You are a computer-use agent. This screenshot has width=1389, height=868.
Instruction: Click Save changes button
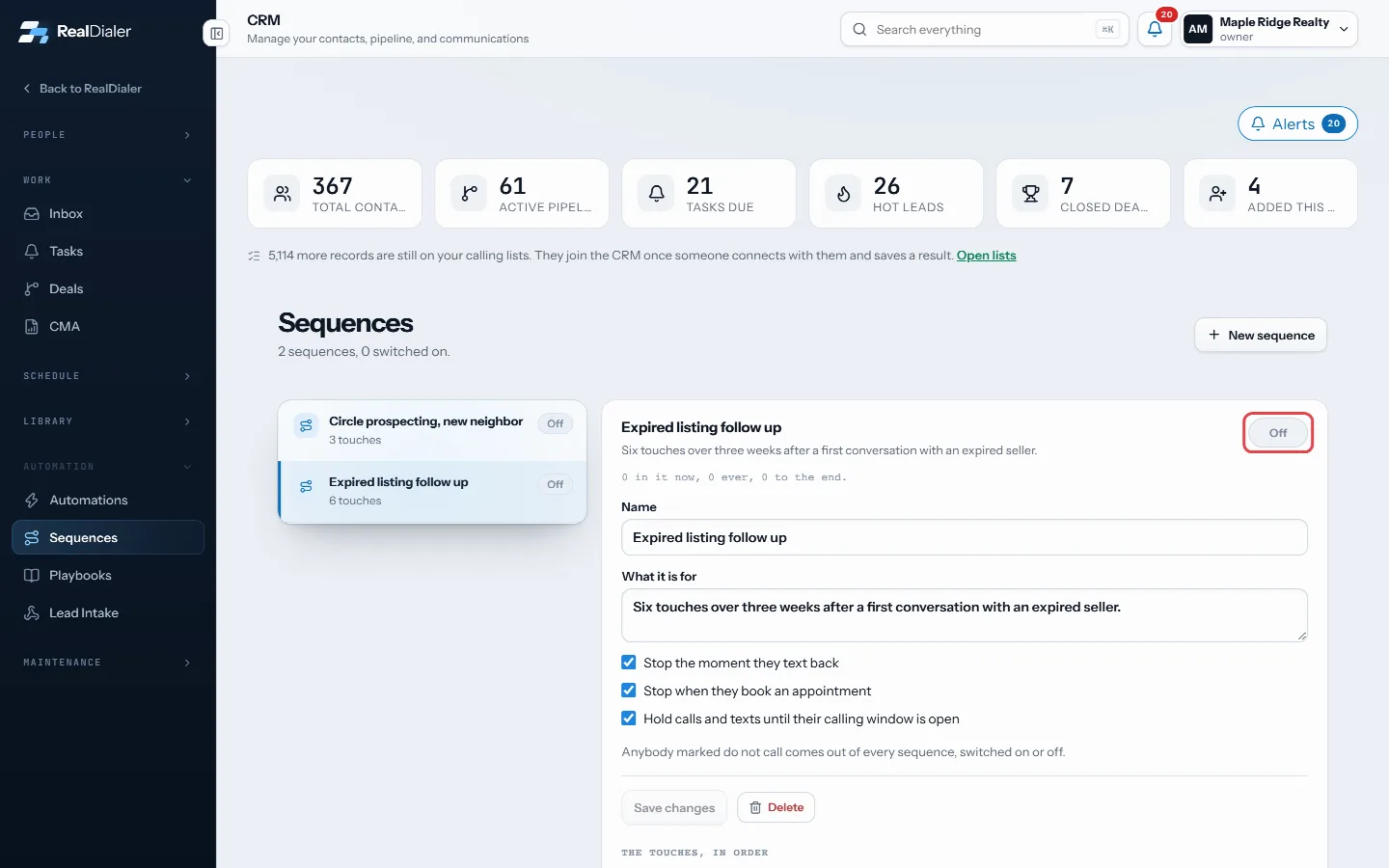point(674,808)
